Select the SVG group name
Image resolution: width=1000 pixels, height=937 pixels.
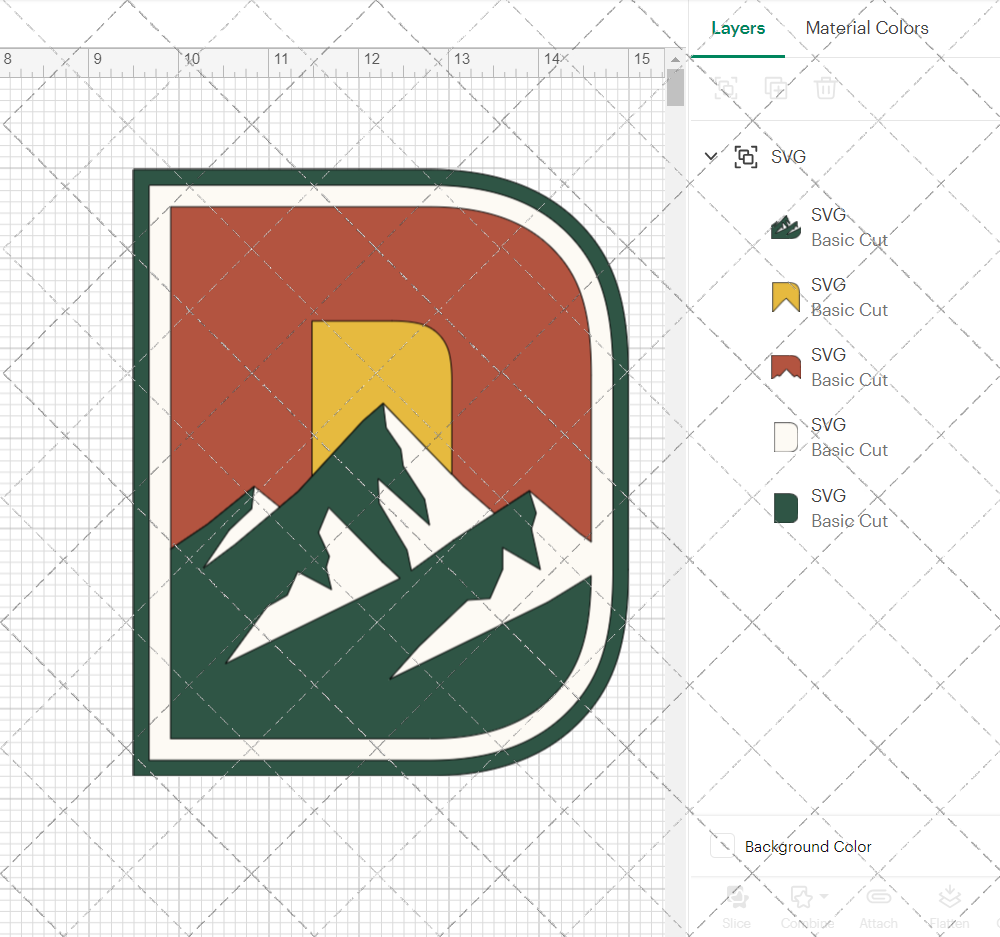pyautogui.click(x=788, y=157)
